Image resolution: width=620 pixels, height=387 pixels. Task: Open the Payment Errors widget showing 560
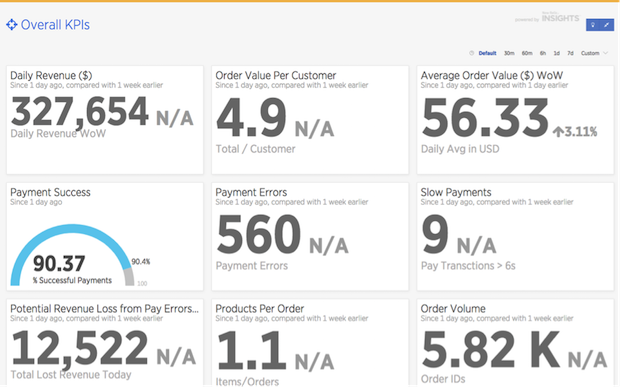point(310,236)
